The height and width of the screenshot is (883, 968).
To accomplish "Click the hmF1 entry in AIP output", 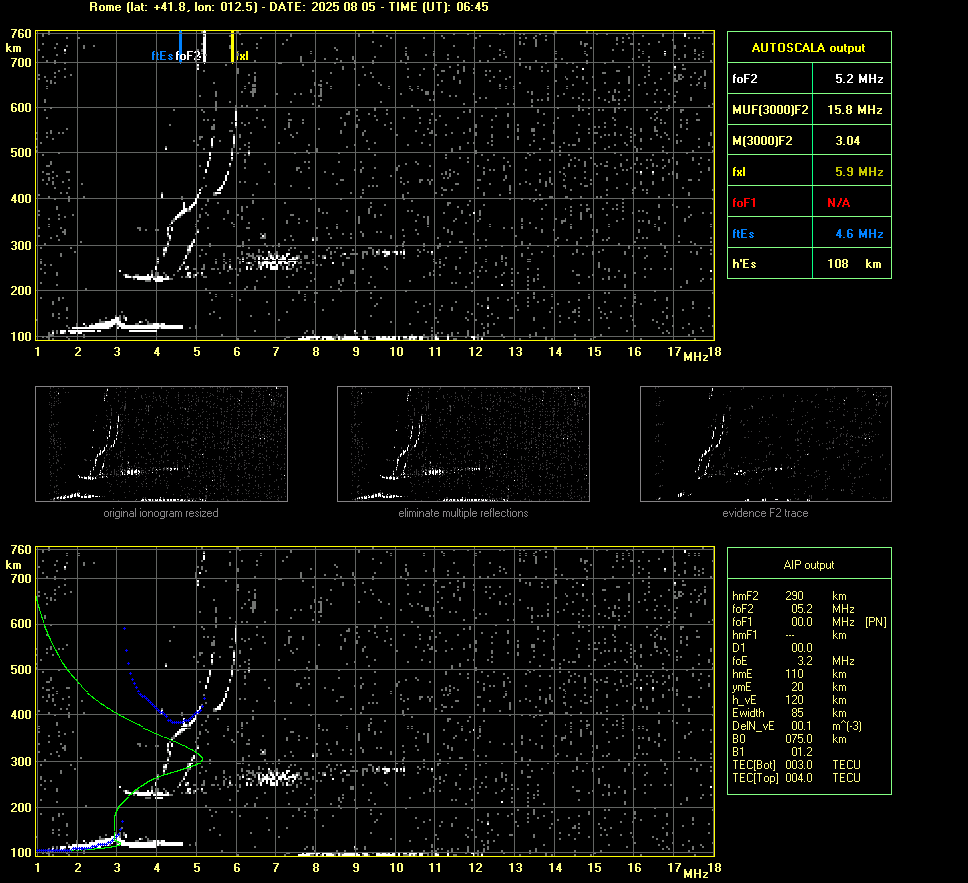I will tap(789, 635).
